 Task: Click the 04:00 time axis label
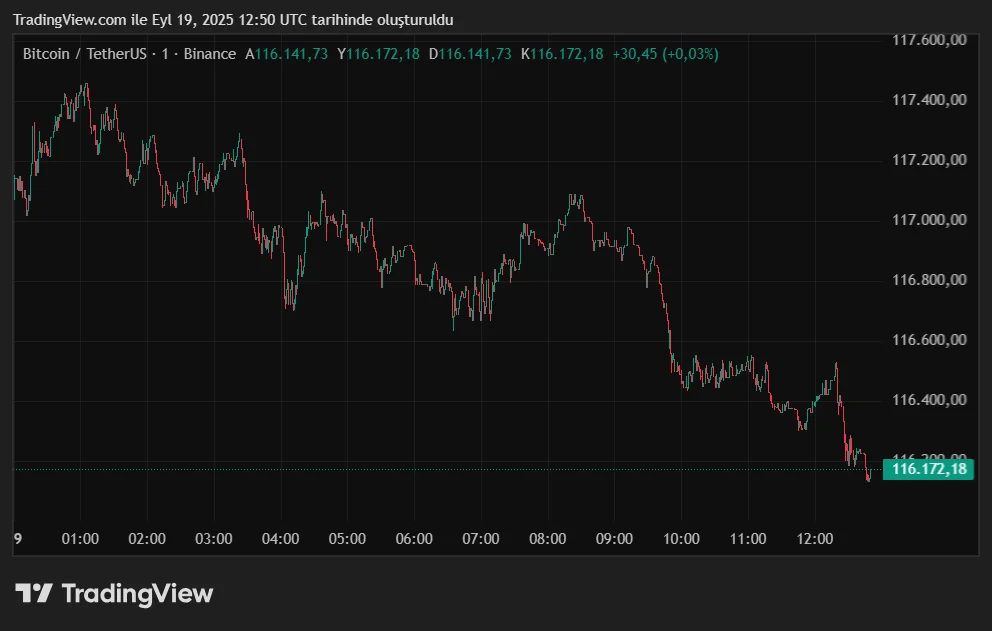pos(280,539)
